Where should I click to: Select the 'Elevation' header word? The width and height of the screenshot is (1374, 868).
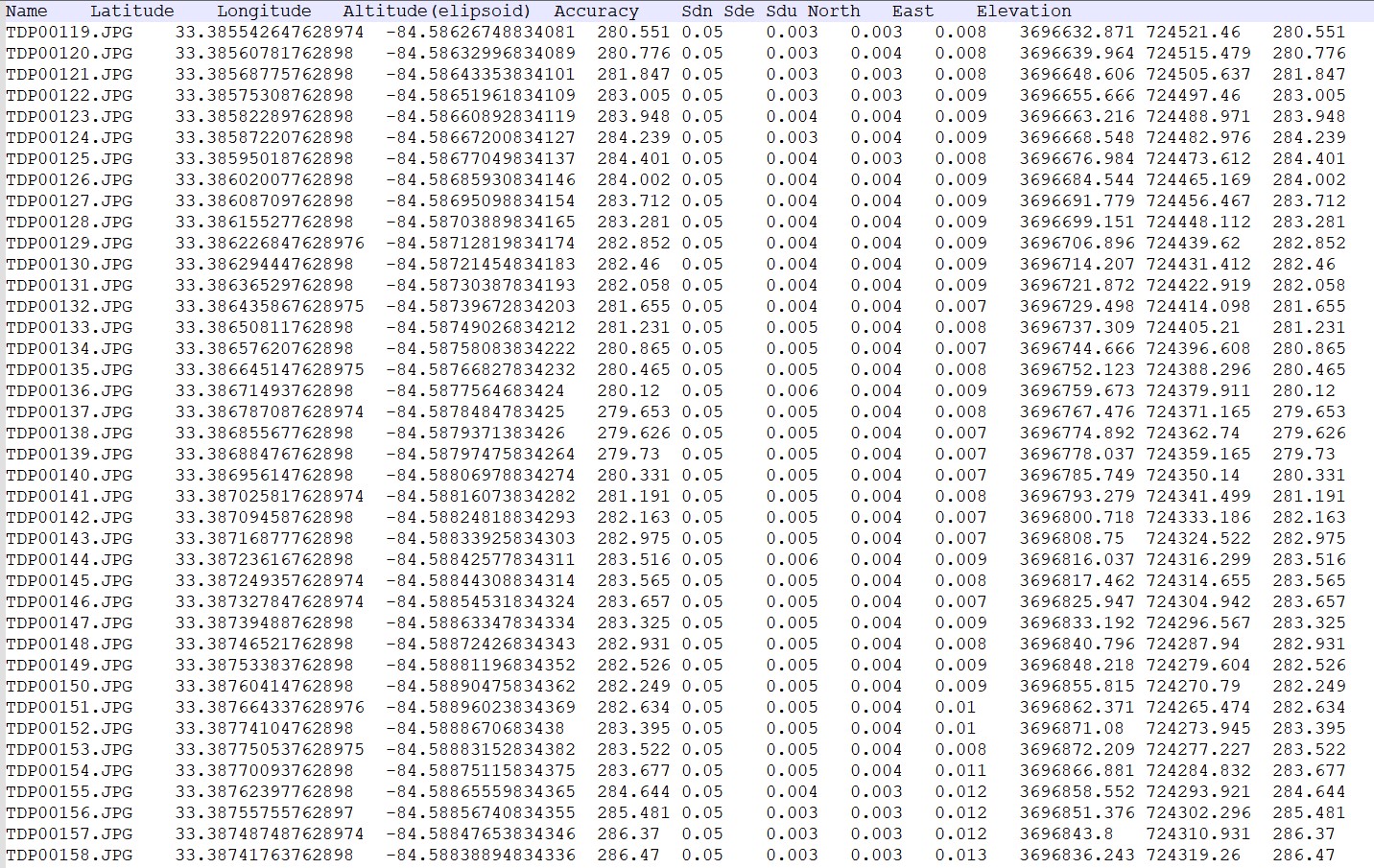click(x=1024, y=12)
